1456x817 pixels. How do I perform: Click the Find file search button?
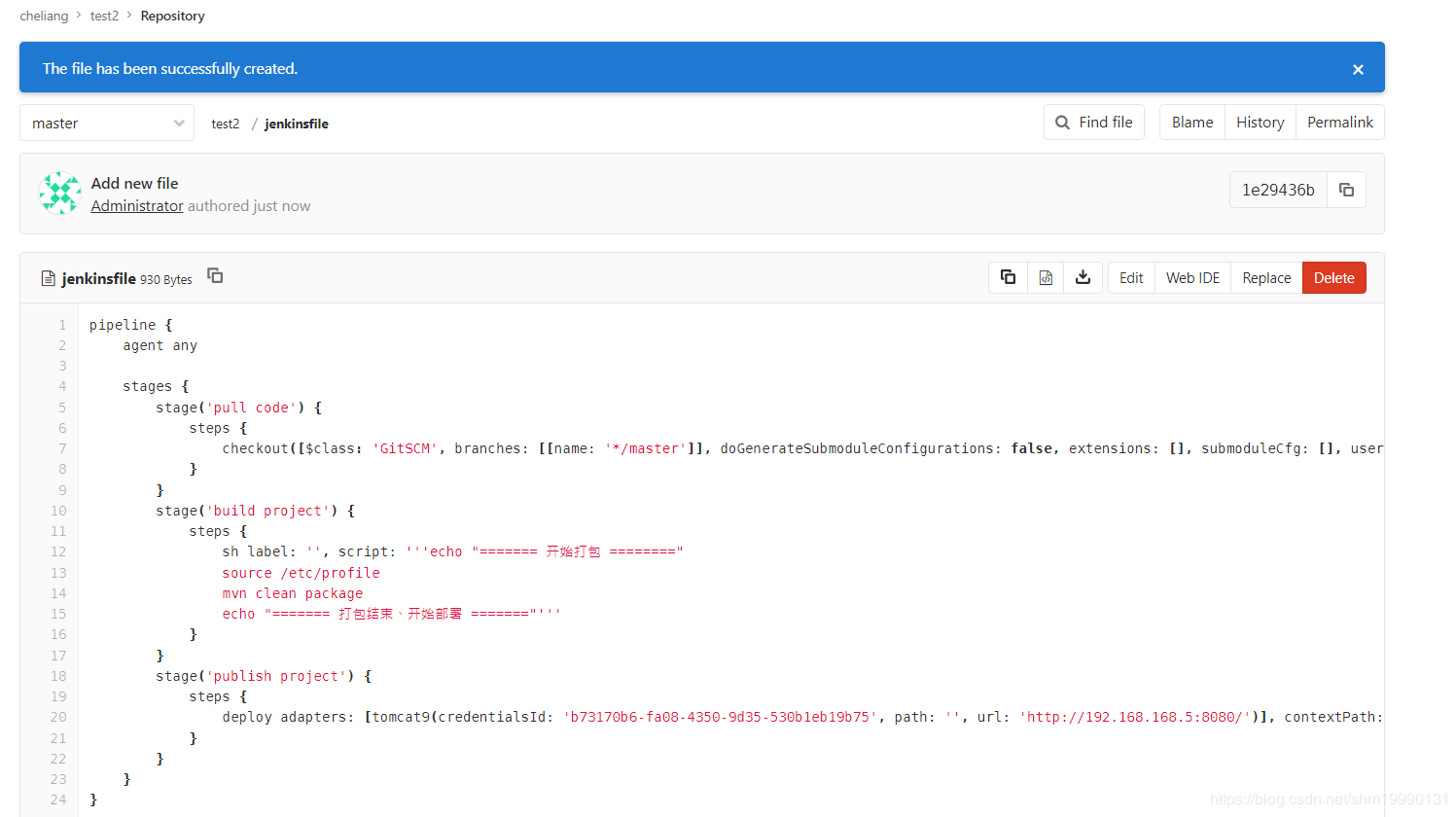point(1093,123)
